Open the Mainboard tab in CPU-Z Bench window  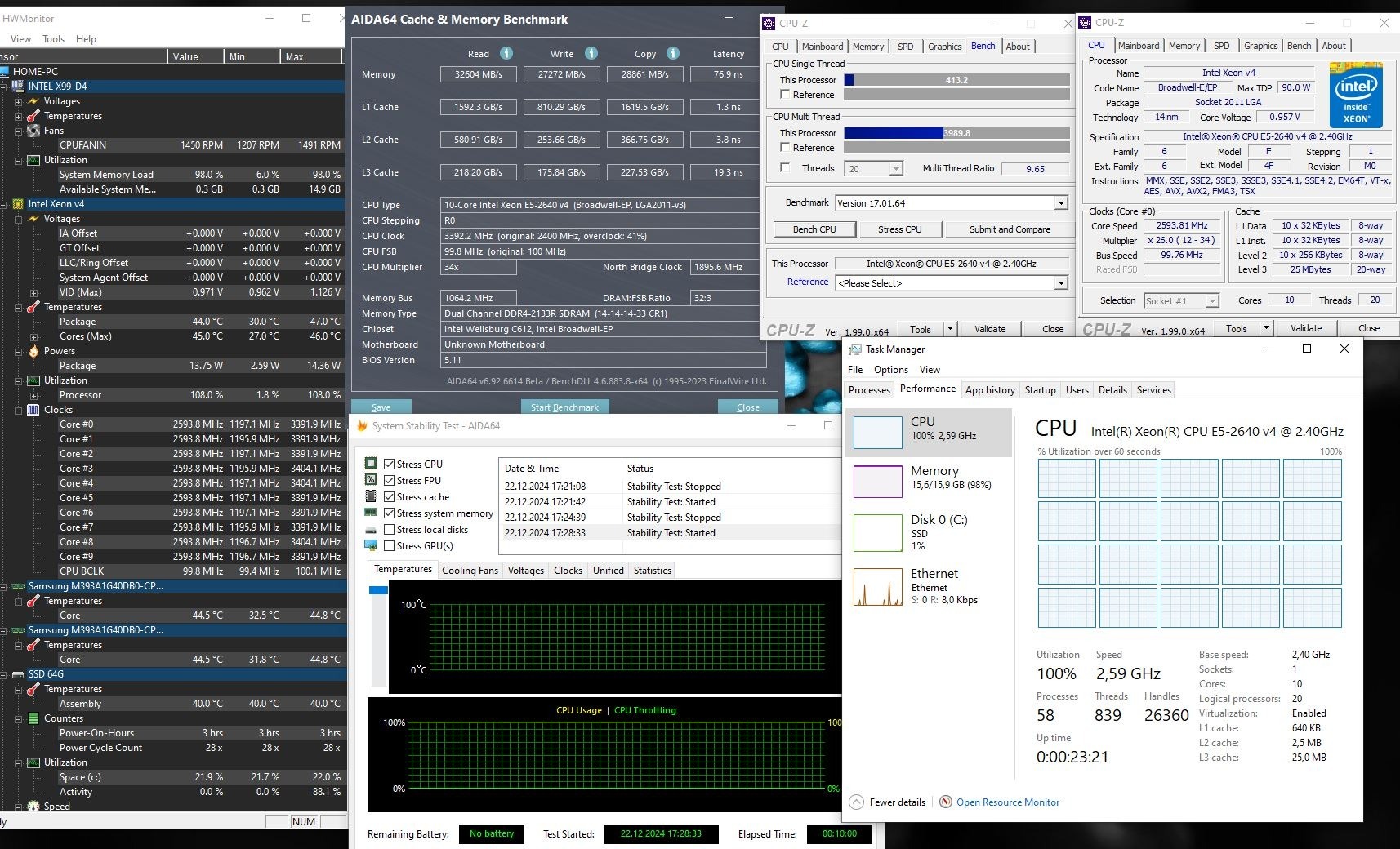823,47
